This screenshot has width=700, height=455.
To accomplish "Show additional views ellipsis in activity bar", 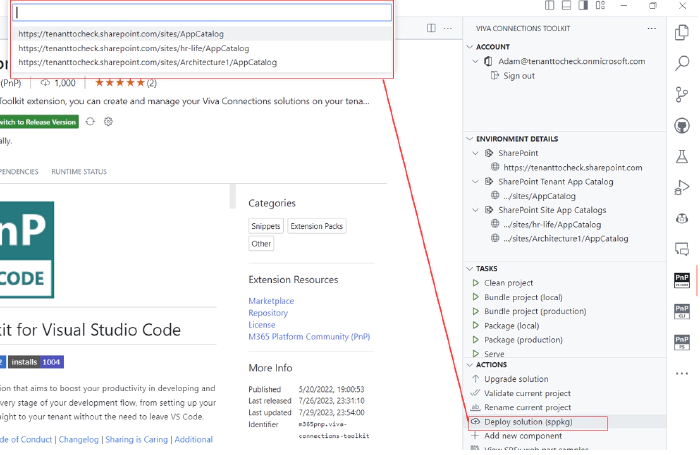I will [x=682, y=373].
